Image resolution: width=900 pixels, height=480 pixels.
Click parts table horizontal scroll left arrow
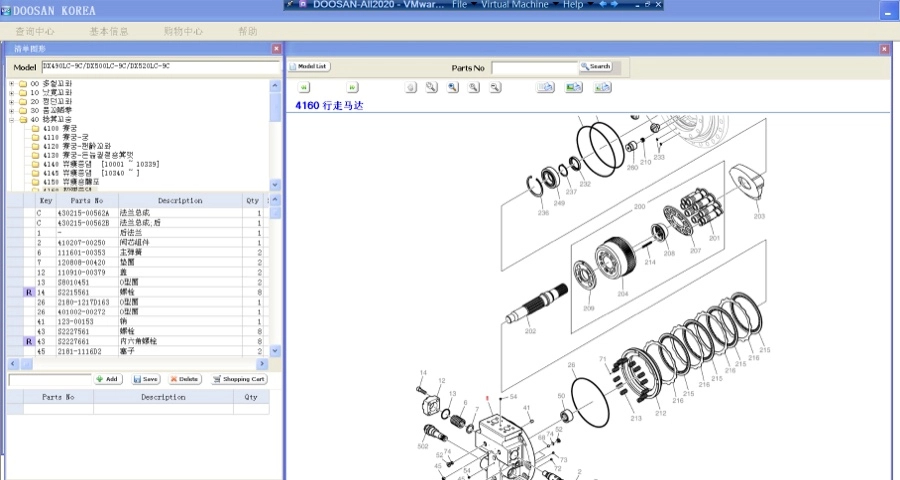tap(13, 363)
